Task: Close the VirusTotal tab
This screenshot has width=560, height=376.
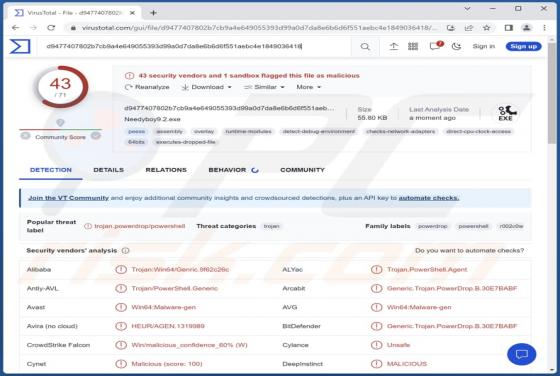Action: click(x=132, y=13)
